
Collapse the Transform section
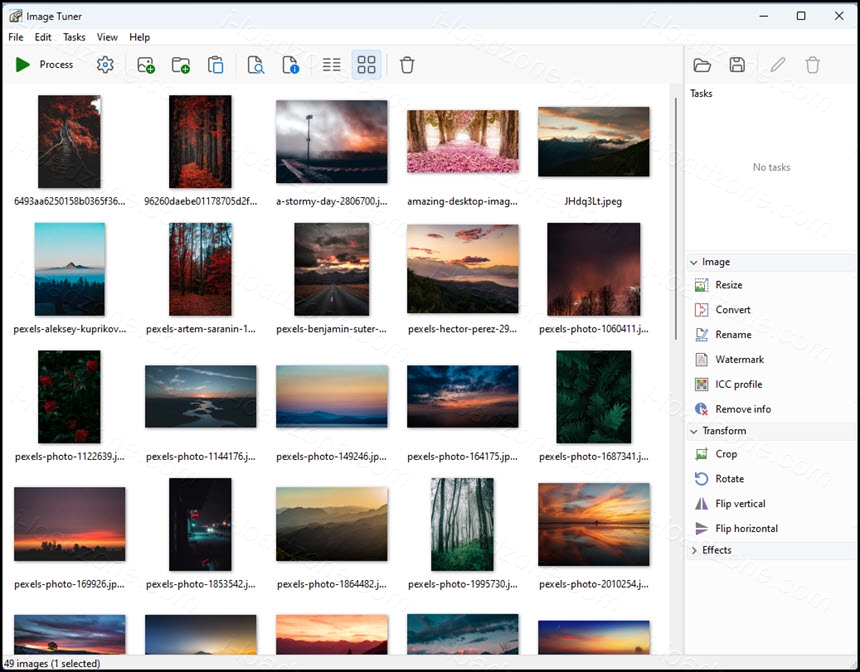point(694,431)
